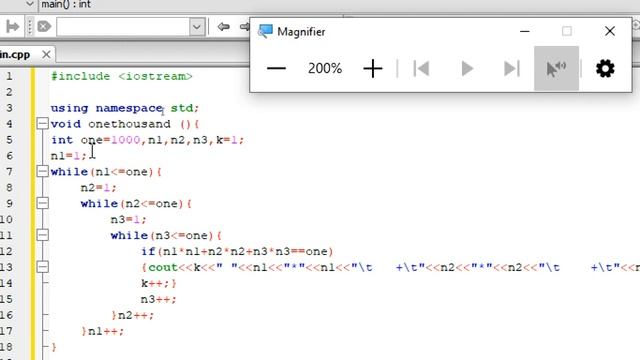Open the toolbar search combo box dropdown
Viewport: 640px width, 360px height.
coord(196,27)
